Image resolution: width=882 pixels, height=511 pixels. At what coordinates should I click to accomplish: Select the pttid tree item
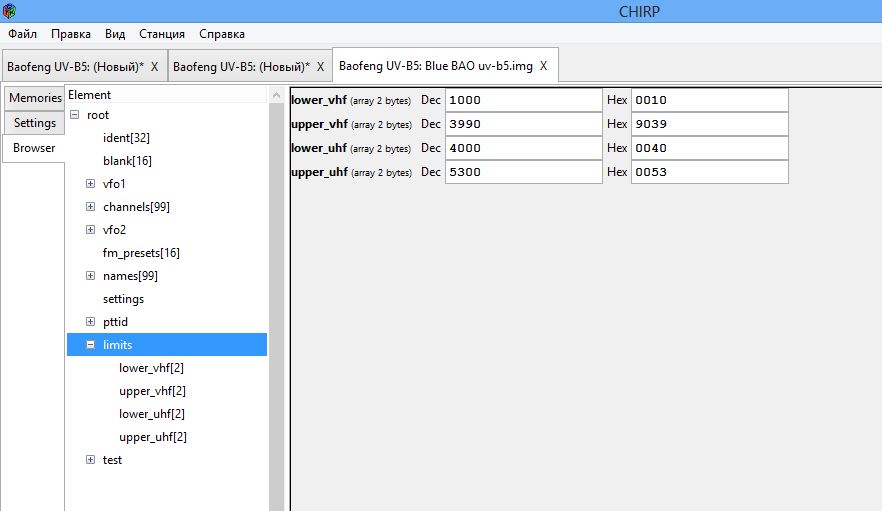[x=115, y=322]
